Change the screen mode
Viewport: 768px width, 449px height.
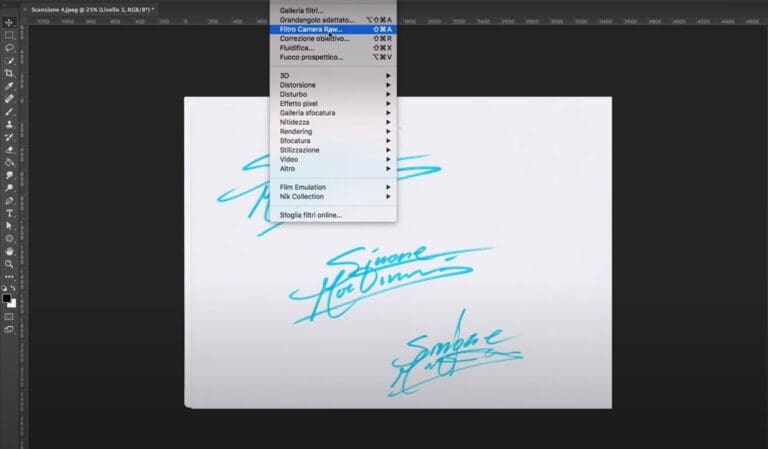(9, 330)
